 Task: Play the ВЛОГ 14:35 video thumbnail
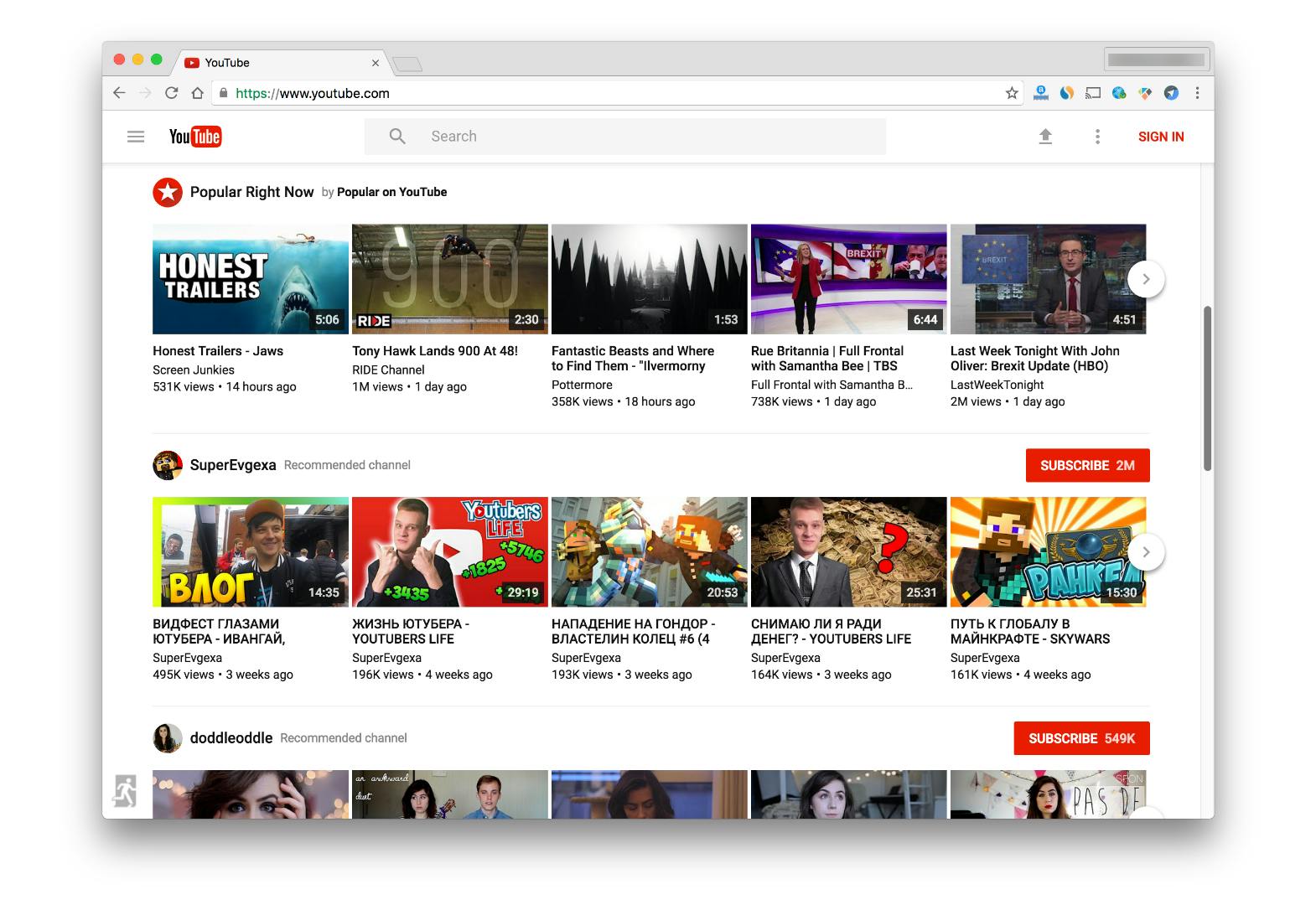(x=251, y=552)
